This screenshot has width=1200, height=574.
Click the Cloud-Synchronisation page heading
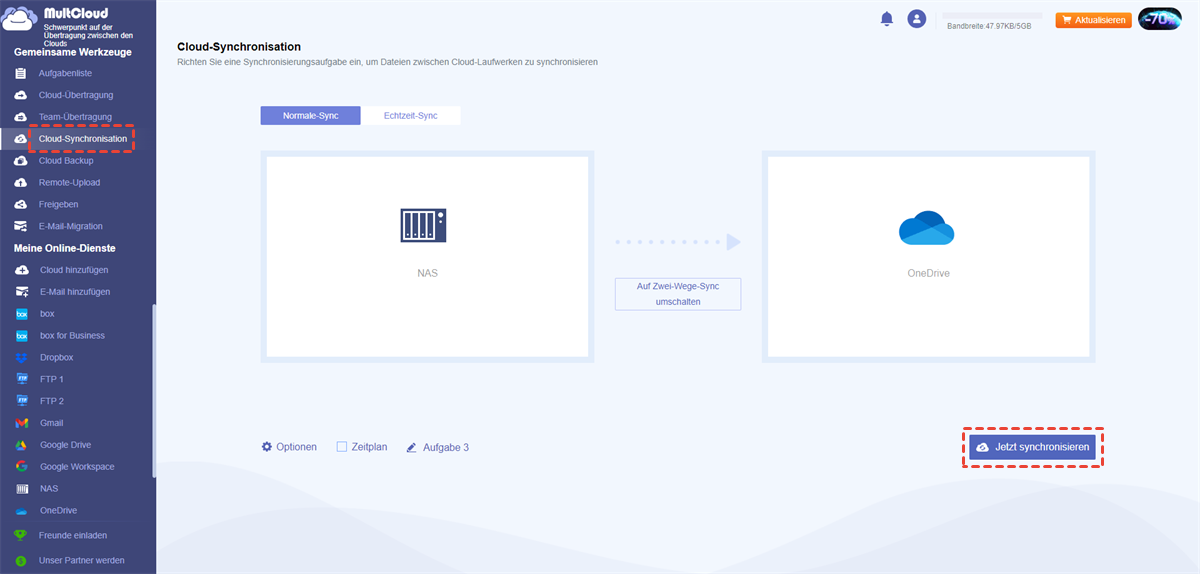239,47
